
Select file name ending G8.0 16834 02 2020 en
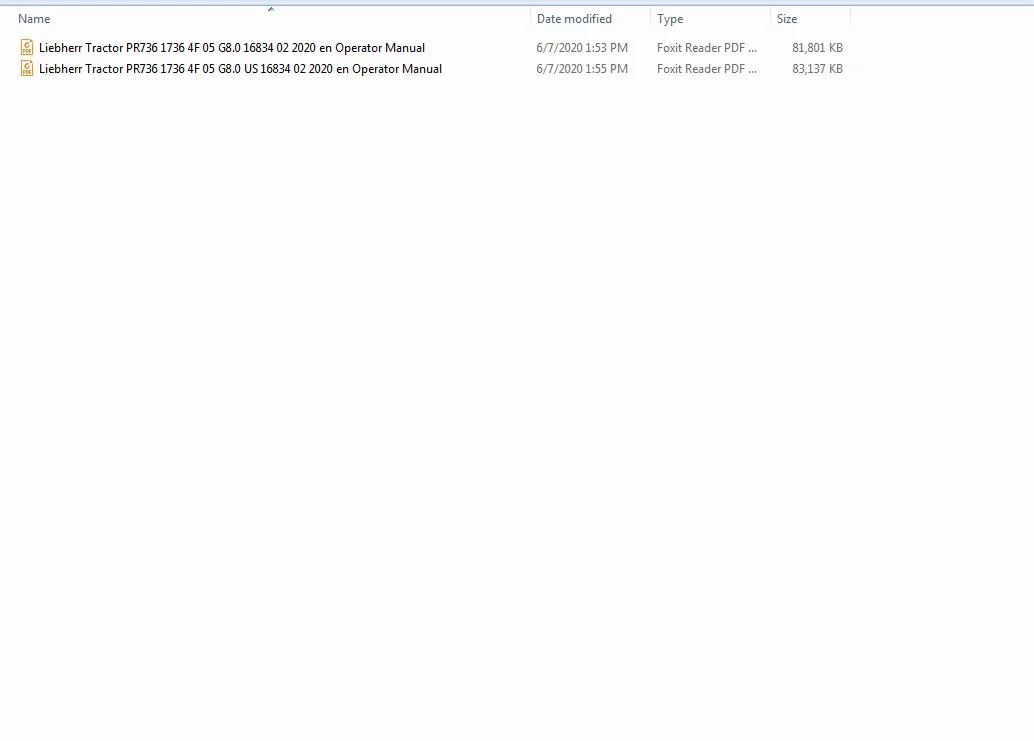pos(231,47)
